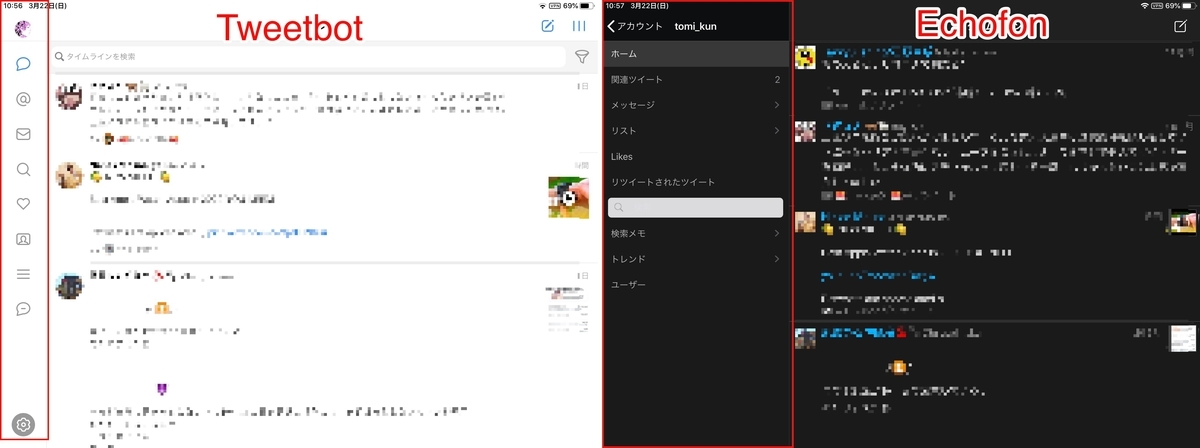Open Tweetbot timeline speech bubble tab
The height and width of the screenshot is (448, 1200).
click(24, 65)
